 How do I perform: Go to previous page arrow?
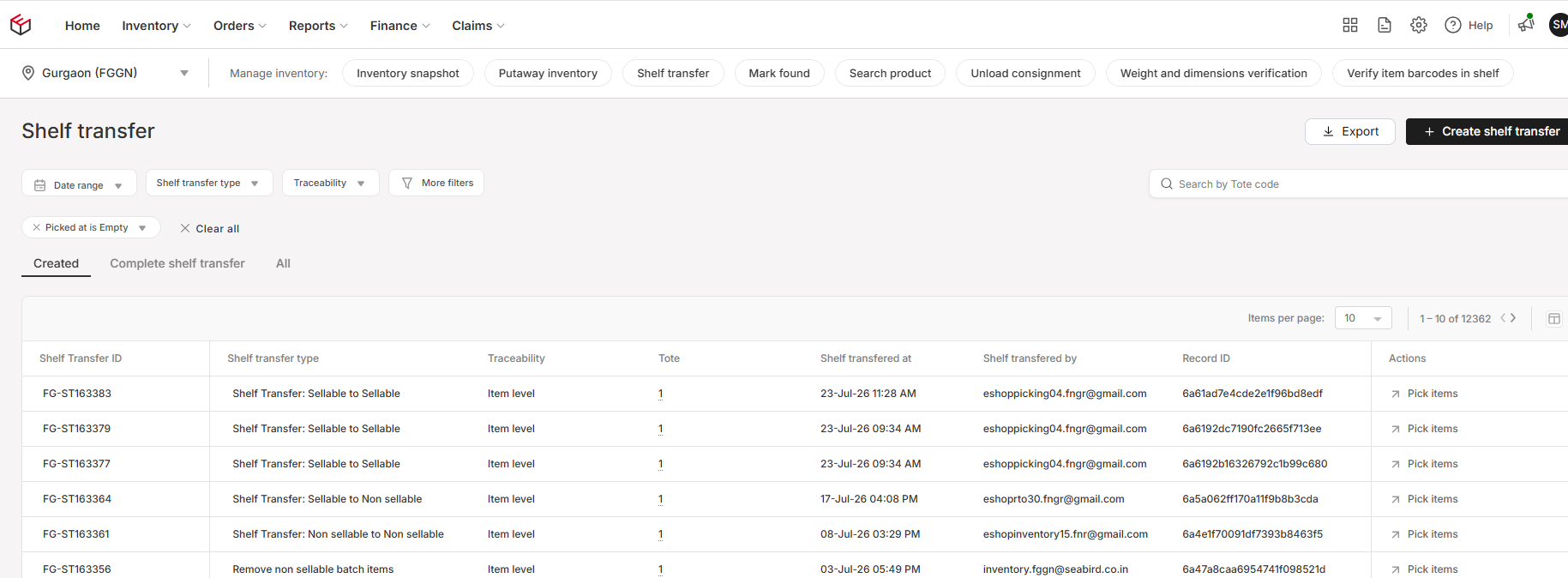pyautogui.click(x=1503, y=317)
